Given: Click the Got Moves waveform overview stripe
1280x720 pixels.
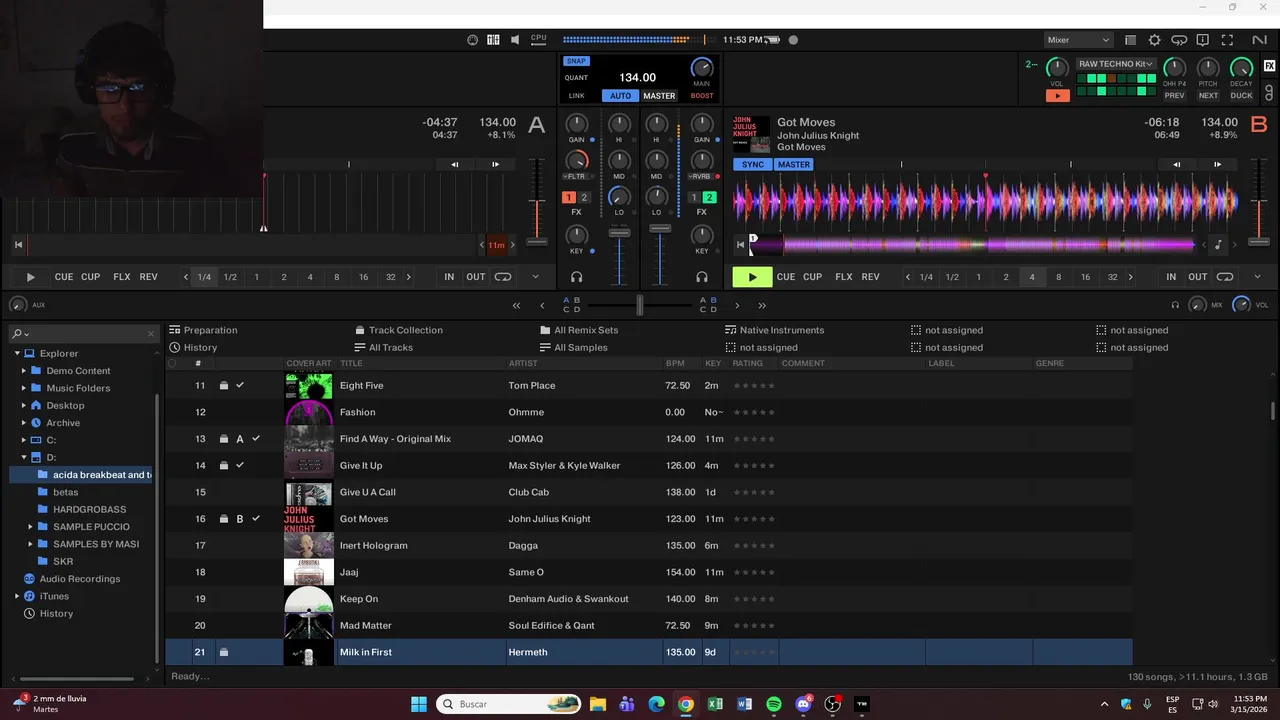Looking at the screenshot, I should point(973,244).
